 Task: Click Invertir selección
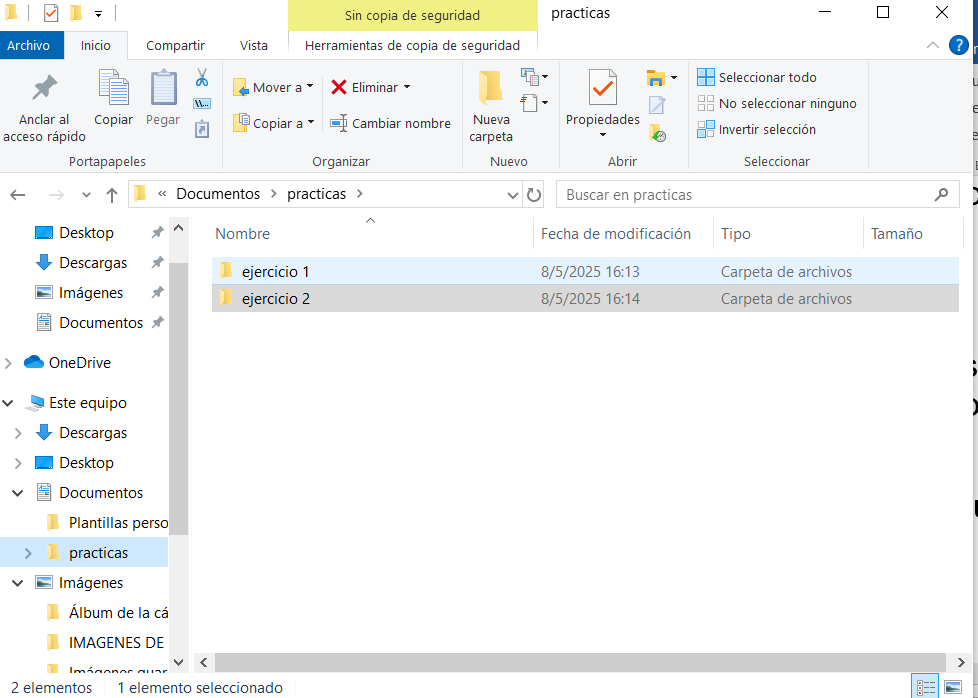[766, 129]
